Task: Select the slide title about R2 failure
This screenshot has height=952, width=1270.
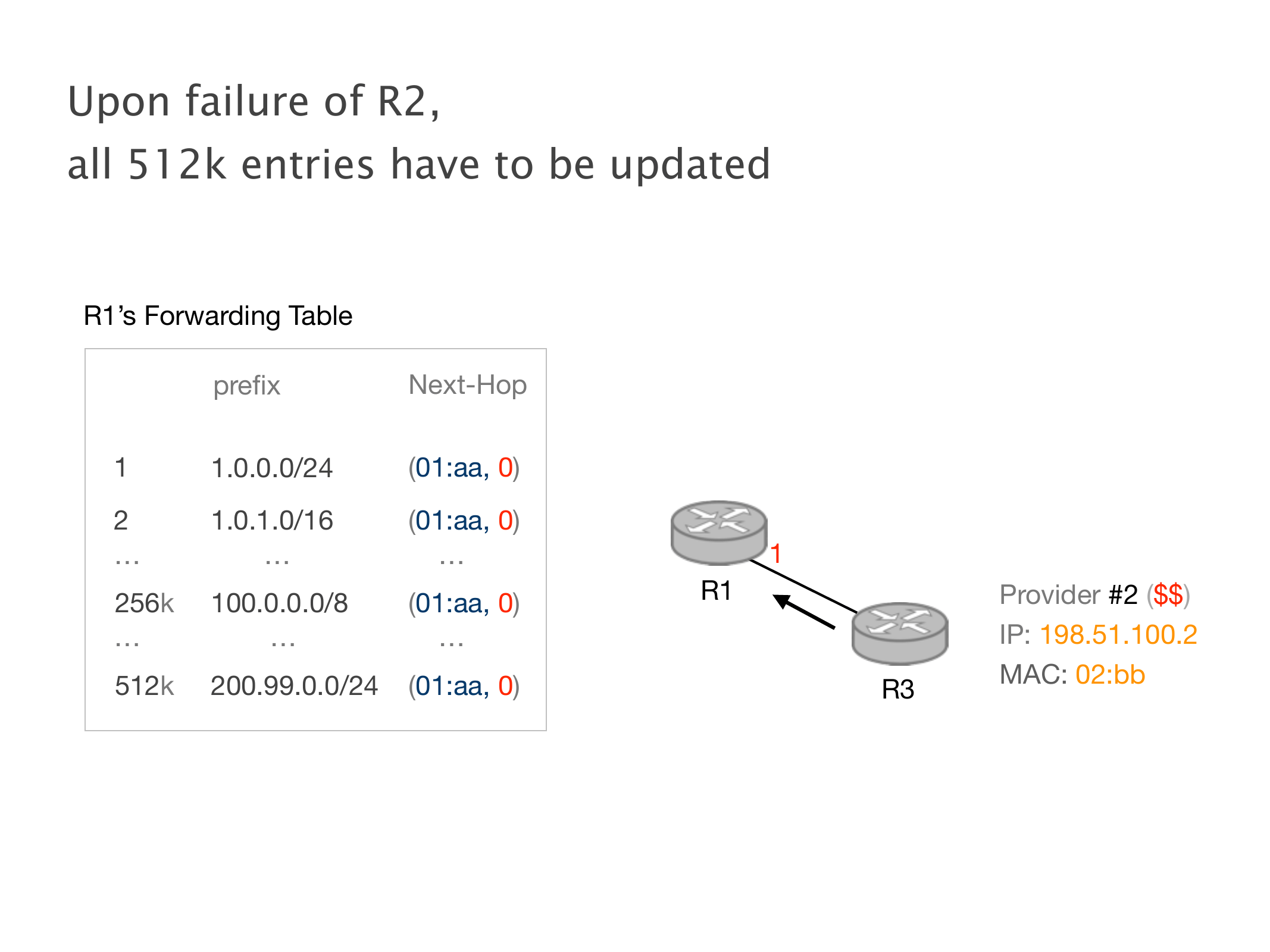Action: click(418, 132)
